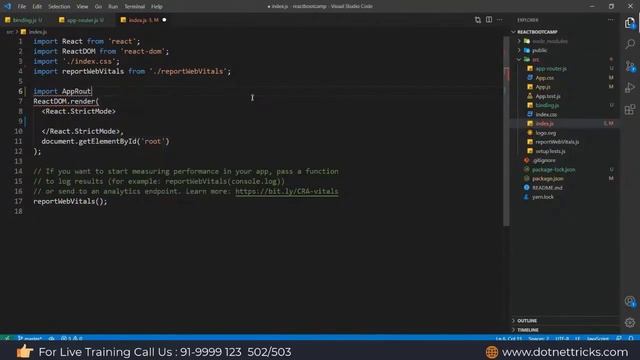Click the index.js breadcrumb segment

(x=37, y=32)
